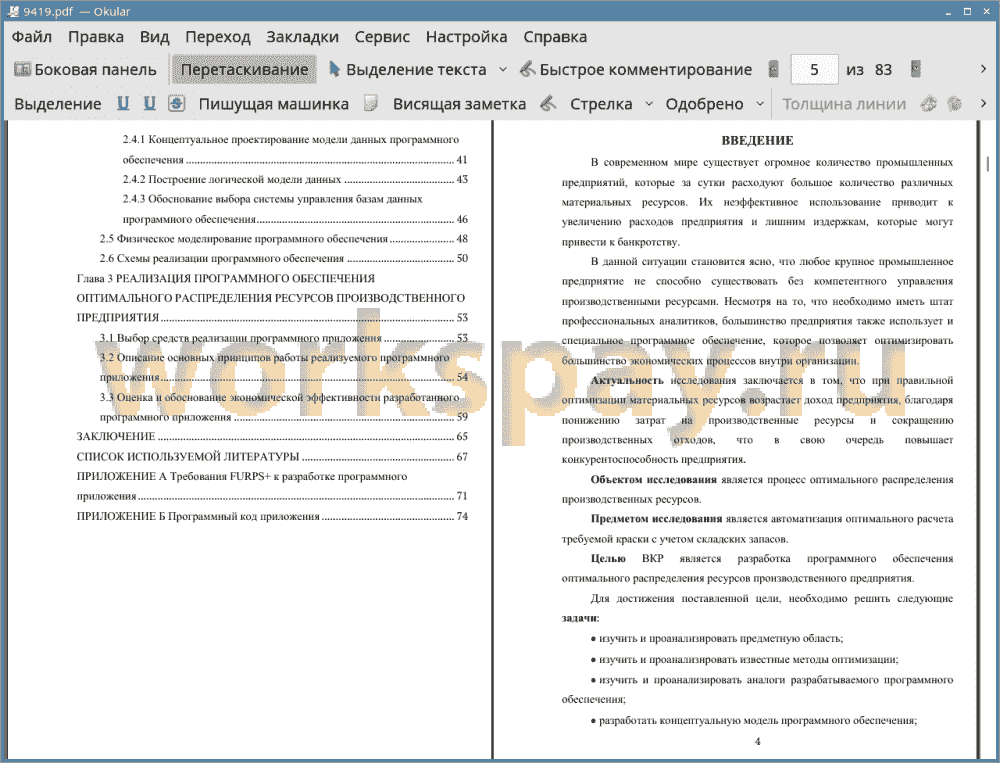This screenshot has width=1000, height=763.
Task: Select the Перетаскивание browse mode
Action: [x=244, y=70]
